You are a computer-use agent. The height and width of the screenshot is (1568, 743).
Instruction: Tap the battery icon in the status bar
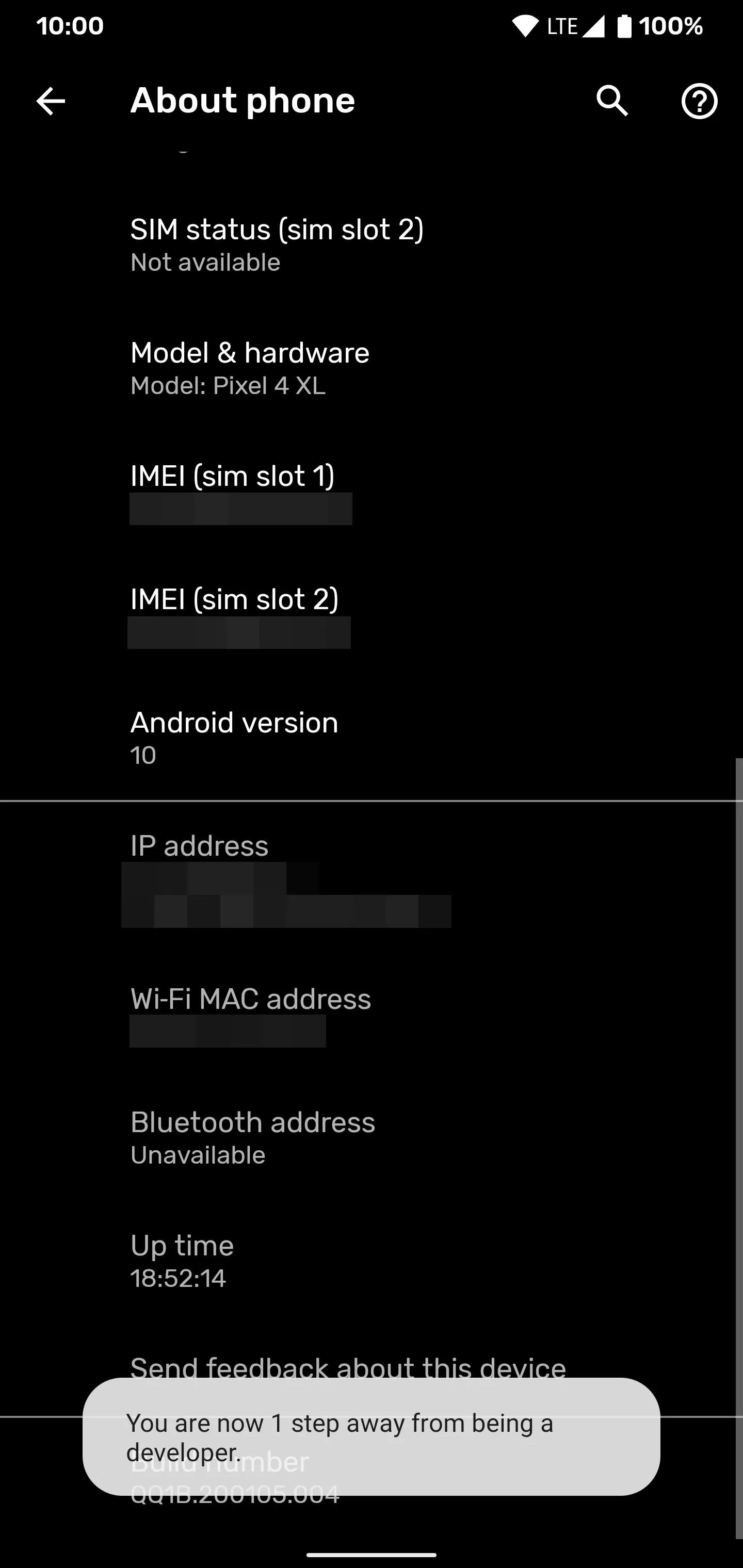[624, 26]
